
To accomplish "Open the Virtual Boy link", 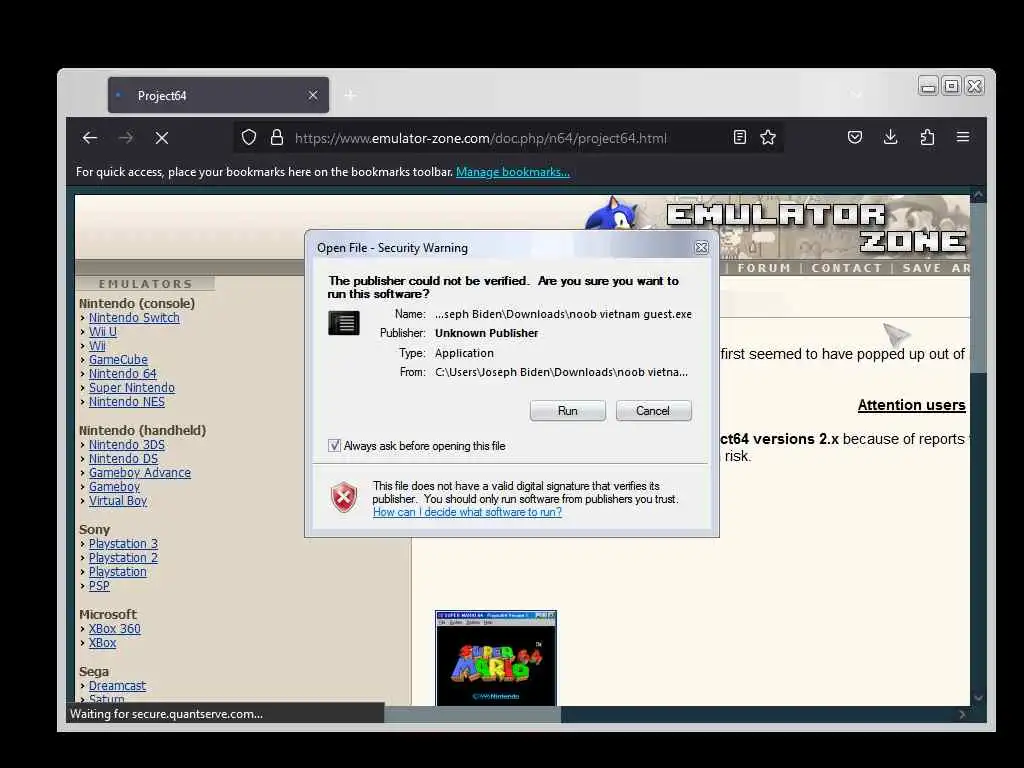I will [118, 502].
